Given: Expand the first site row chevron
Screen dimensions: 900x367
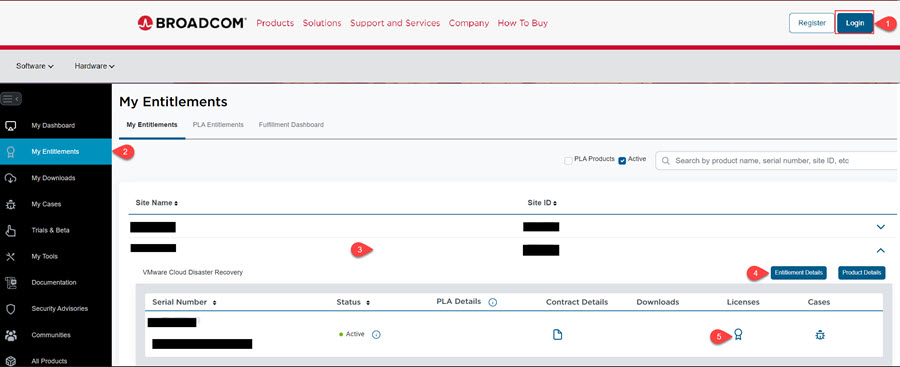Looking at the screenshot, I should click(x=881, y=227).
